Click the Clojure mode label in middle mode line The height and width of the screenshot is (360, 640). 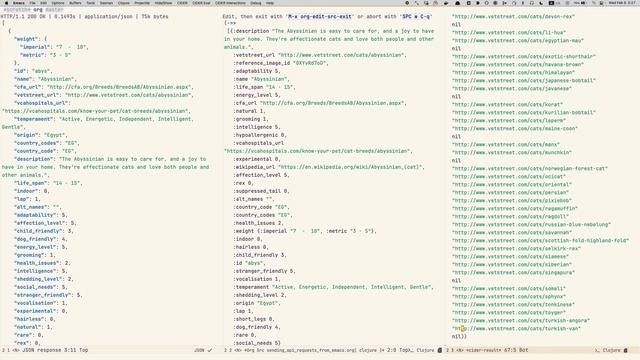click(425, 350)
